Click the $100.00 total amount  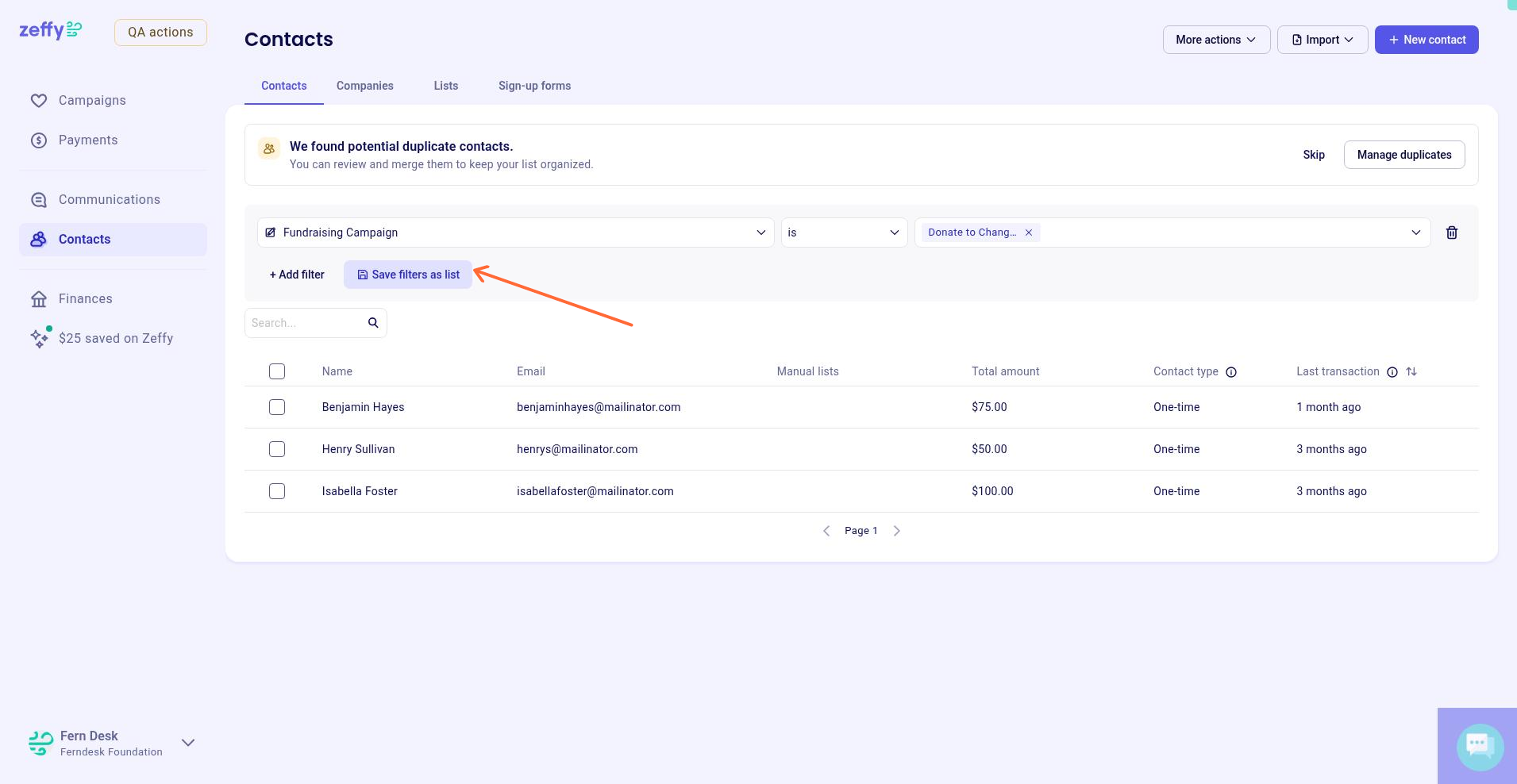coord(992,491)
